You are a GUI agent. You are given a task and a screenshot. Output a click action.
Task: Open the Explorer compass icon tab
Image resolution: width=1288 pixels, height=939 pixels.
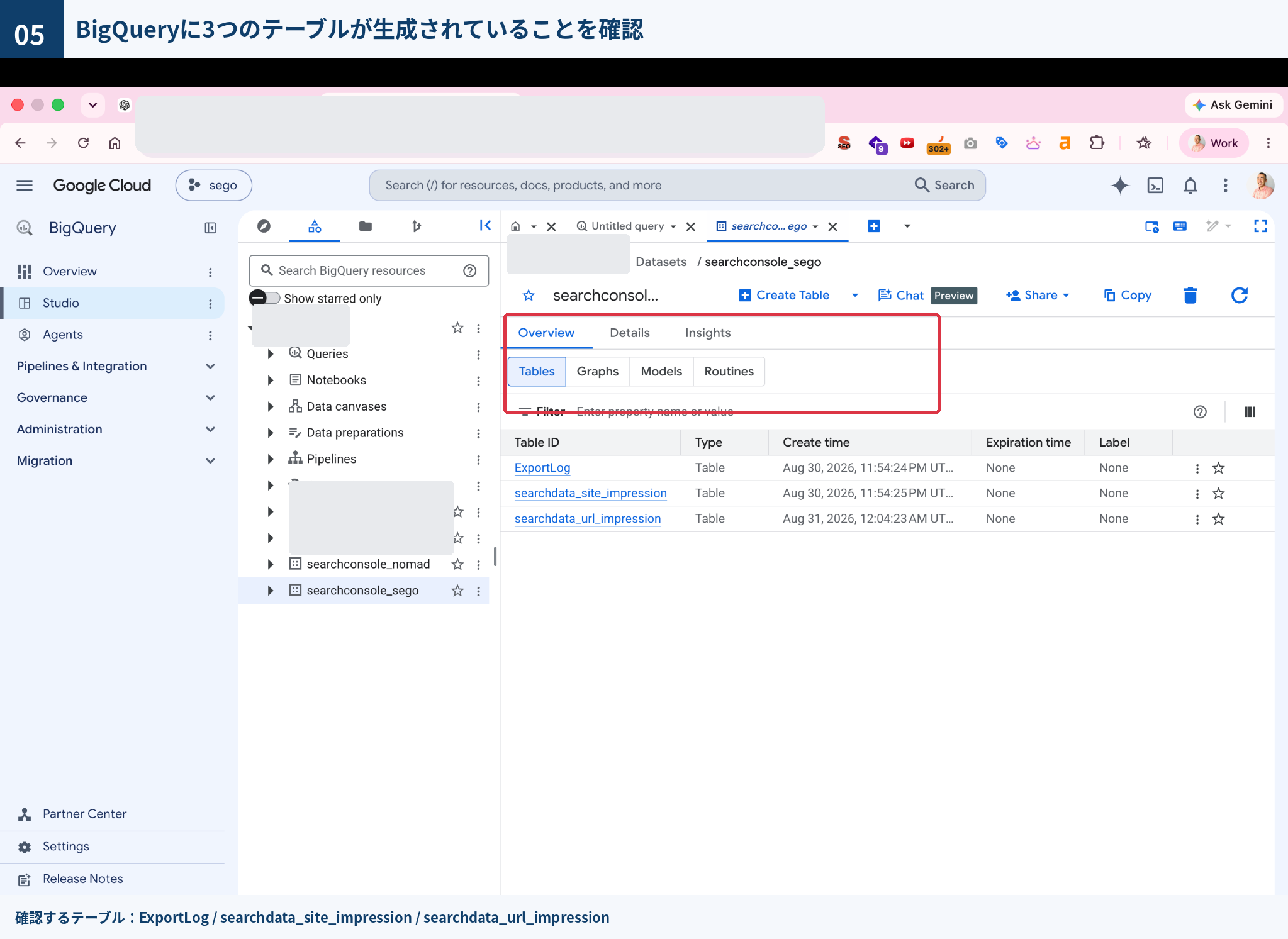(264, 226)
